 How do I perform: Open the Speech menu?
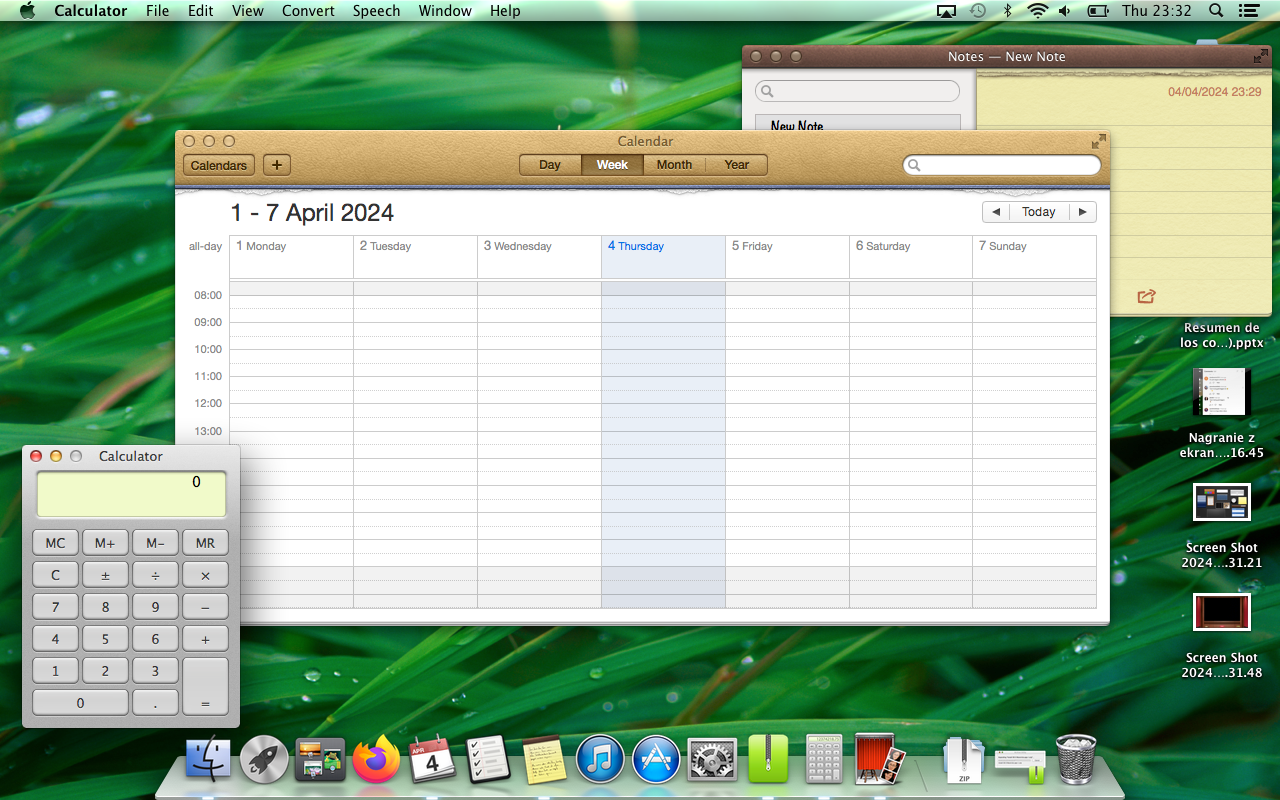tap(376, 11)
